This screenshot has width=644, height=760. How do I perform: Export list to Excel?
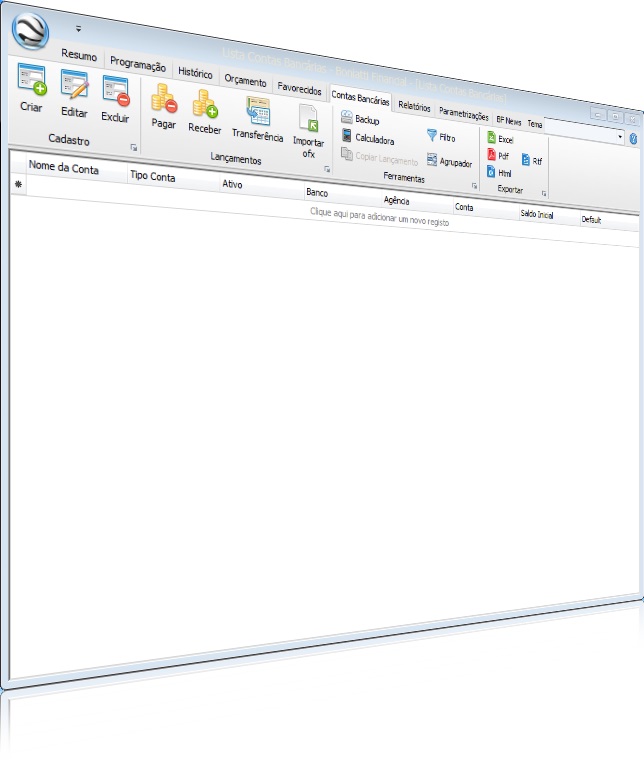pos(500,139)
